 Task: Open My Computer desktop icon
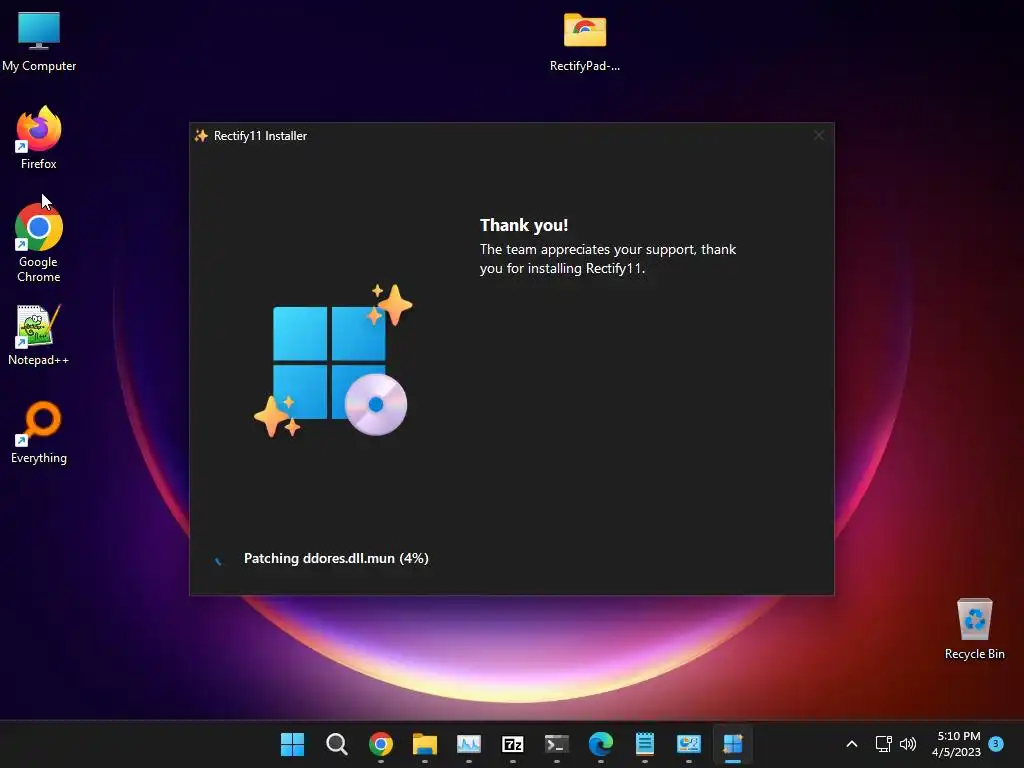pyautogui.click(x=39, y=41)
